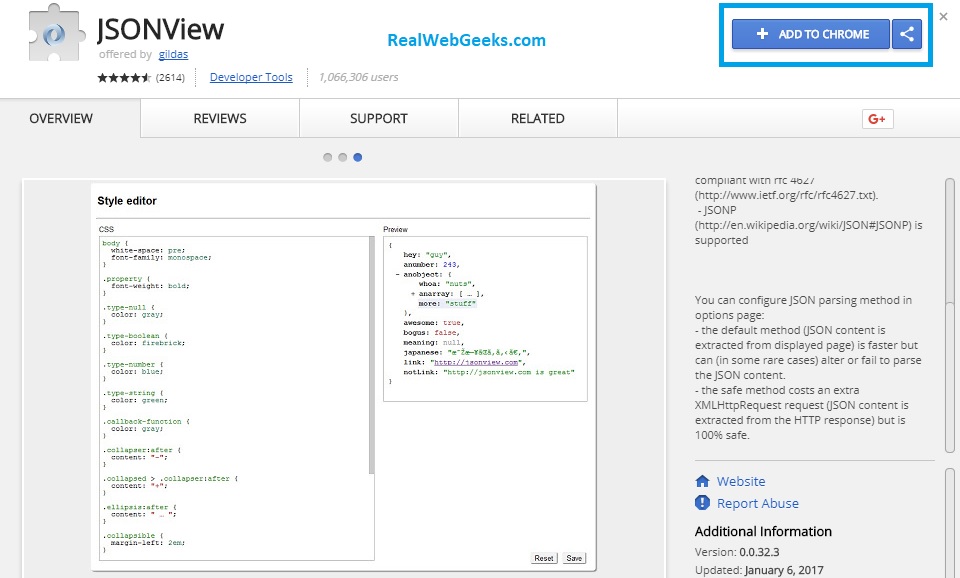Select the third screenshot carousel dot
Viewport: 960px width, 578px height.
point(358,157)
